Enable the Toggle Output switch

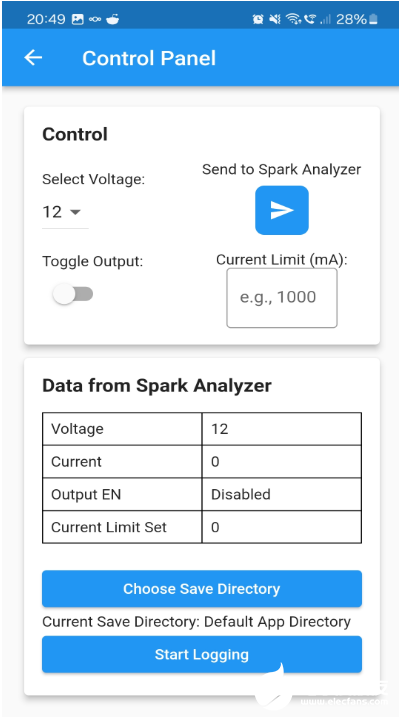73,294
